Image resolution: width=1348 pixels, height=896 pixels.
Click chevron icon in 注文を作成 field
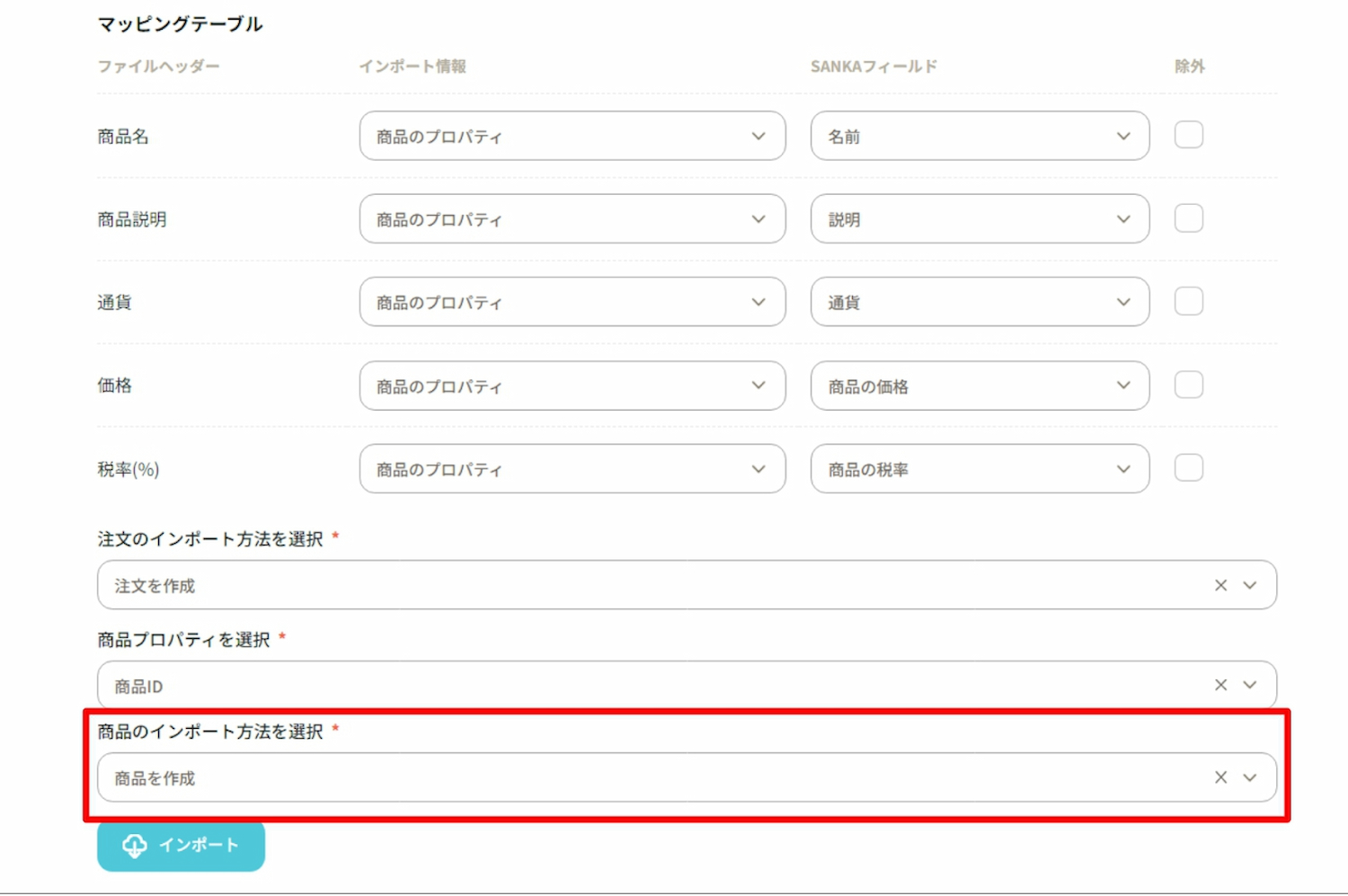[1250, 585]
